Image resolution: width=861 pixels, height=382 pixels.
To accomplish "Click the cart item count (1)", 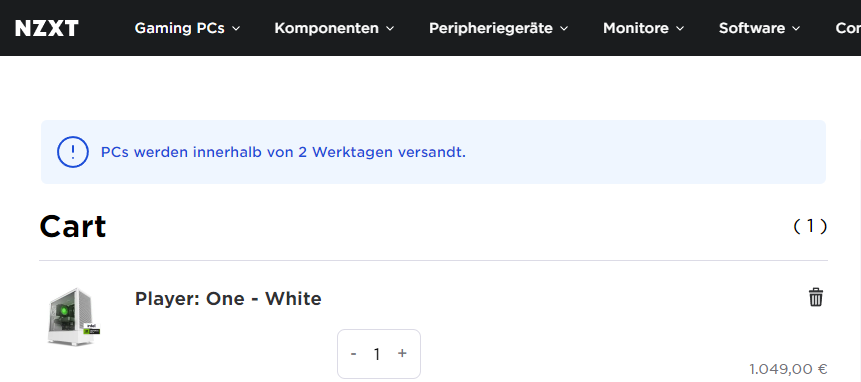I will tap(810, 226).
